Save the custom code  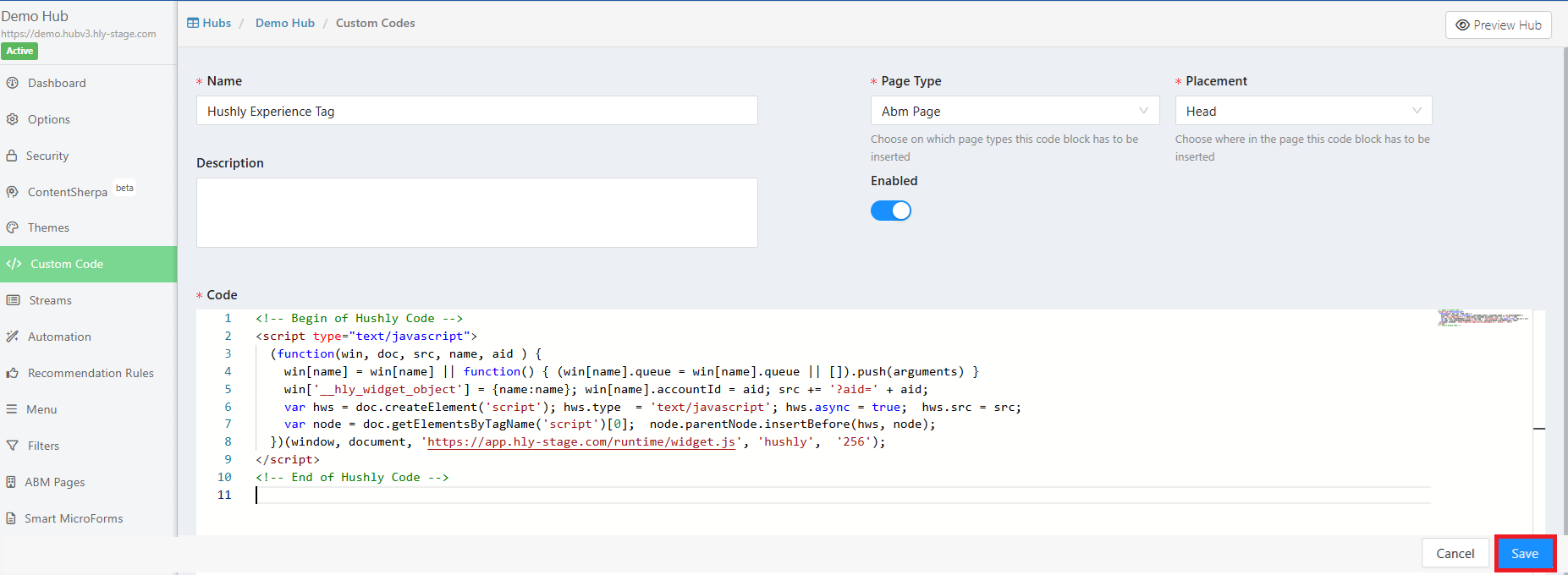point(1525,554)
